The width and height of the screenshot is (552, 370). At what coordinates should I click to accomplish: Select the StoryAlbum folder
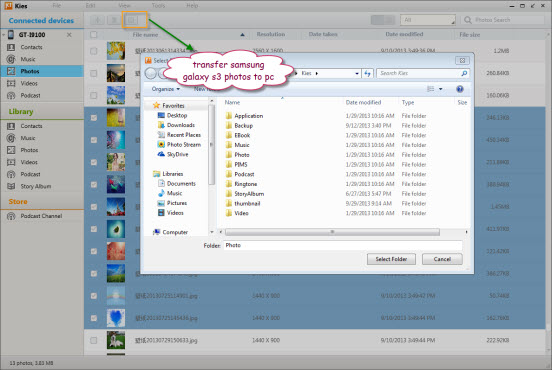[x=249, y=194]
